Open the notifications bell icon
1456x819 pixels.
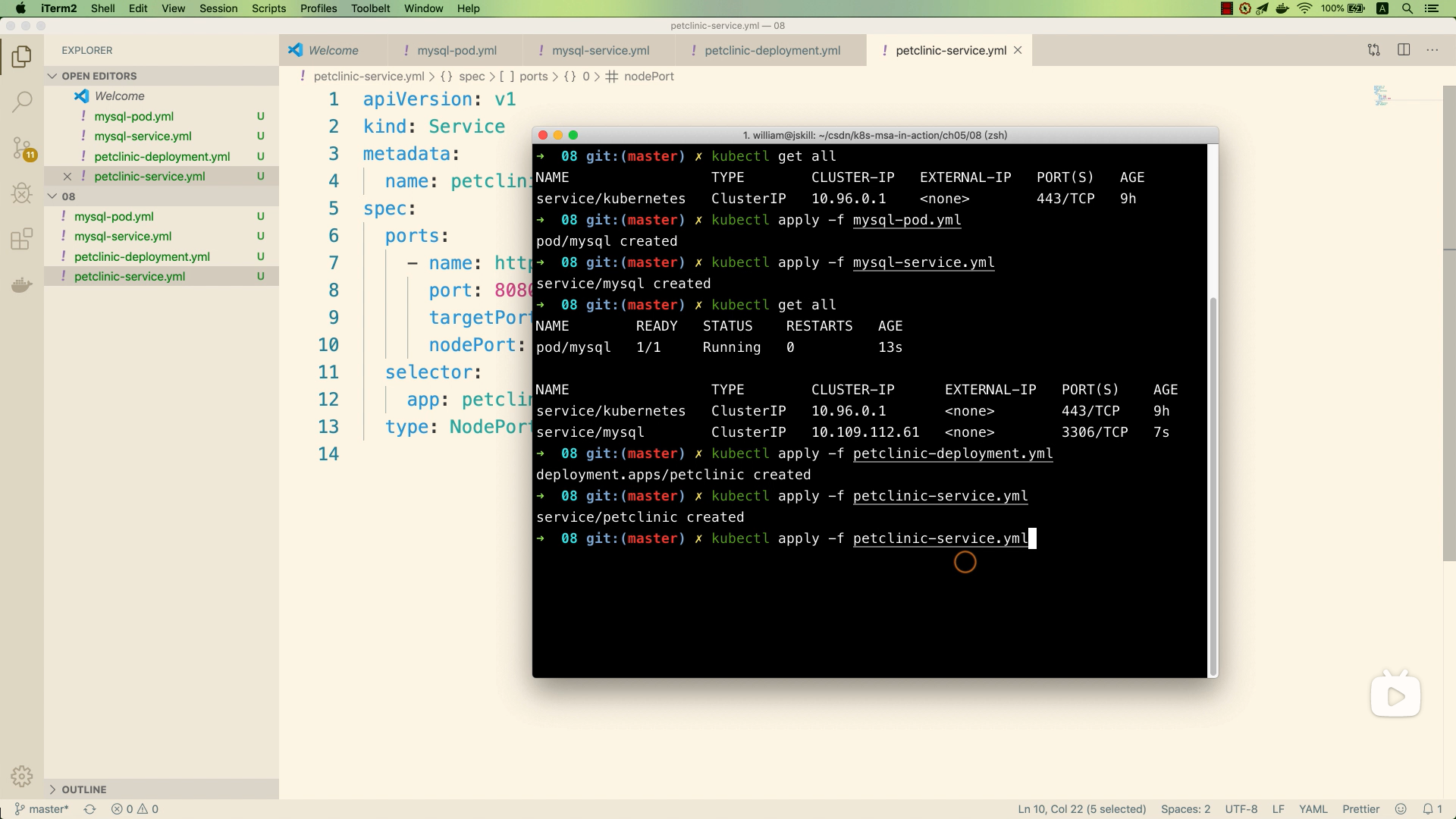1432,809
